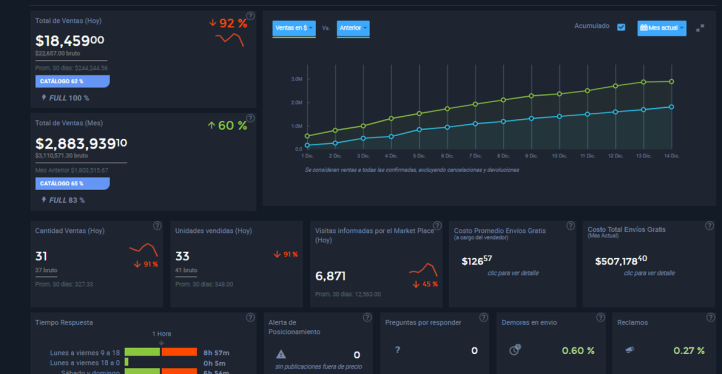
Task: Click clic para ver detalle under $126.57
Action: [513, 273]
